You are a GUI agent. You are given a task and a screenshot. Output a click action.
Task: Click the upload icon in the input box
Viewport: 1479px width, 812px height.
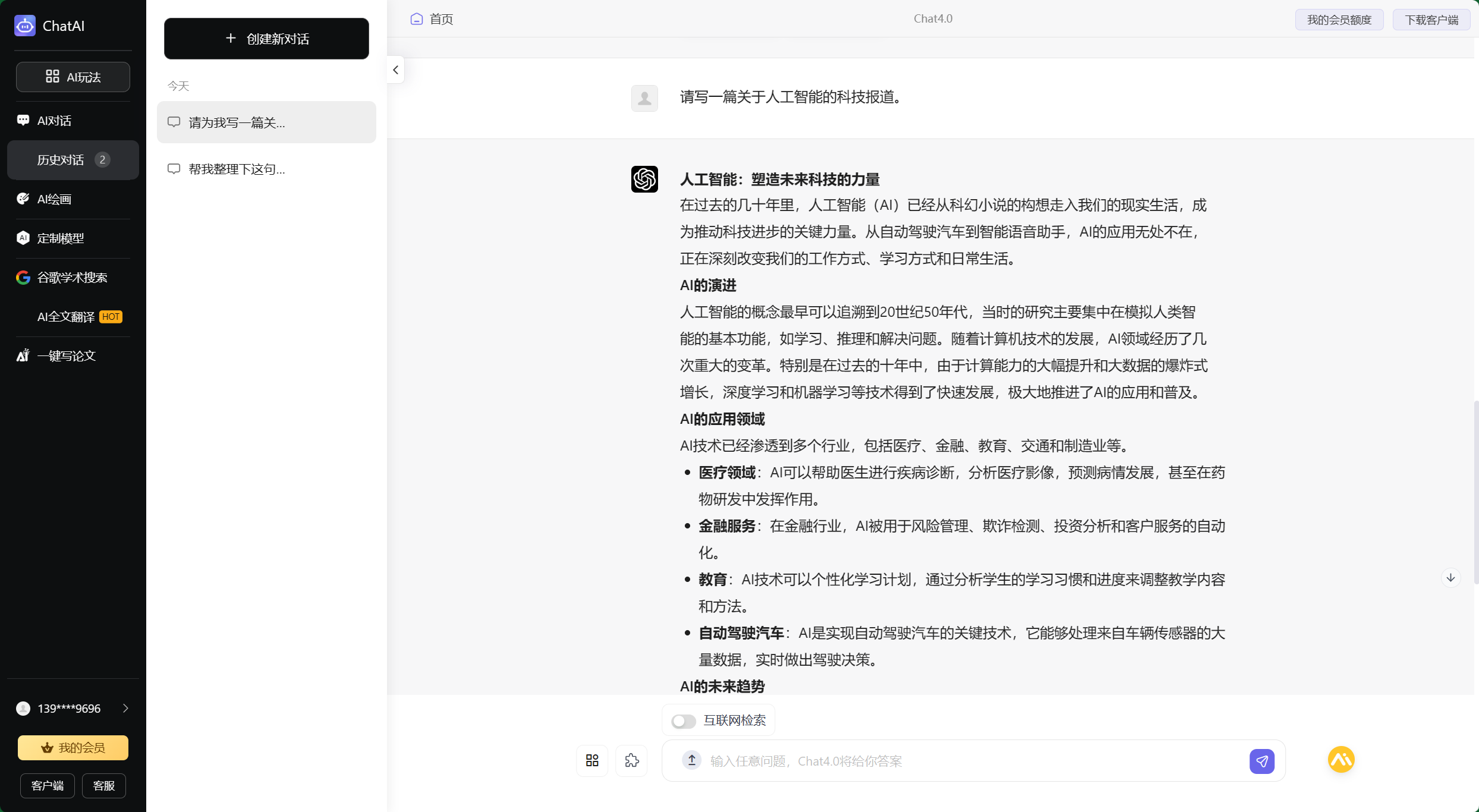[x=691, y=761]
